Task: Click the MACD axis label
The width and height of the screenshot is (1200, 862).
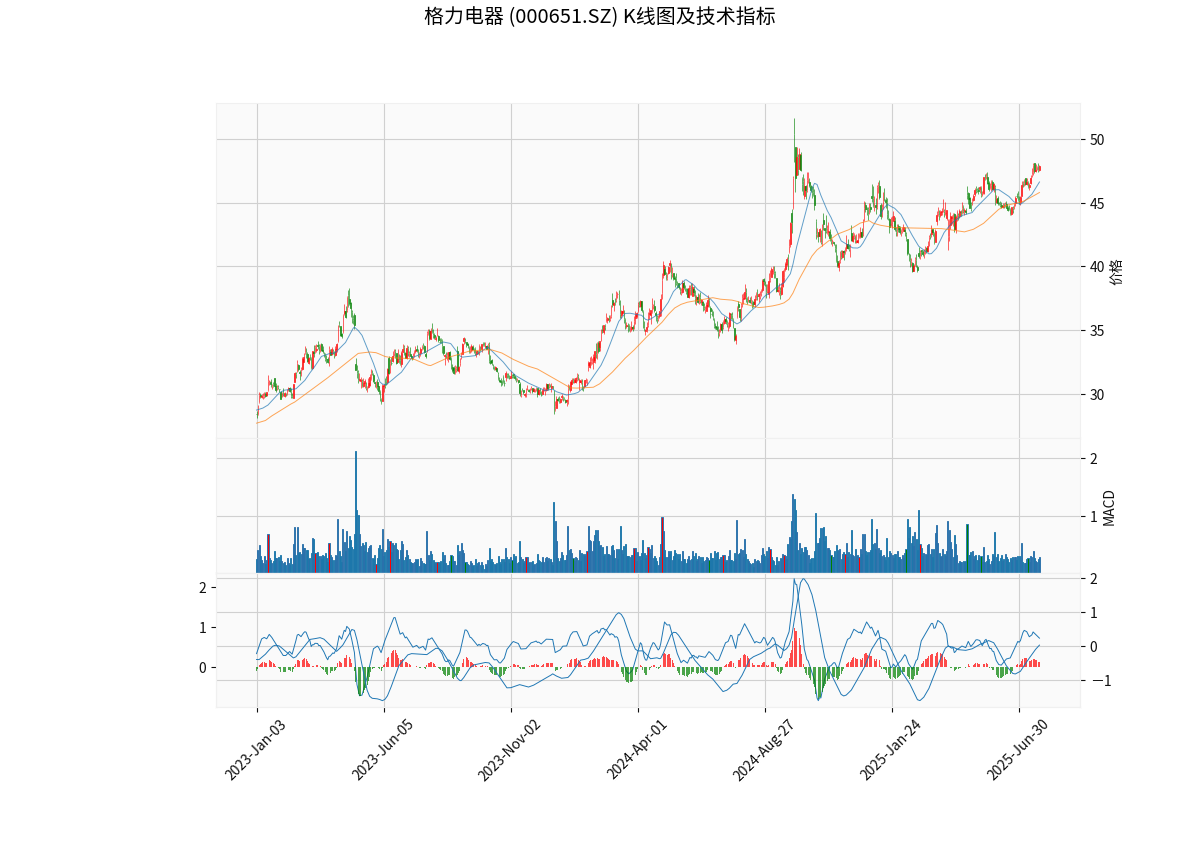Action: 1110,508
